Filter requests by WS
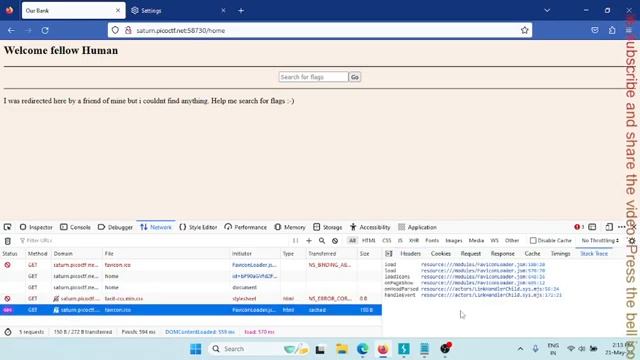 [x=494, y=241]
